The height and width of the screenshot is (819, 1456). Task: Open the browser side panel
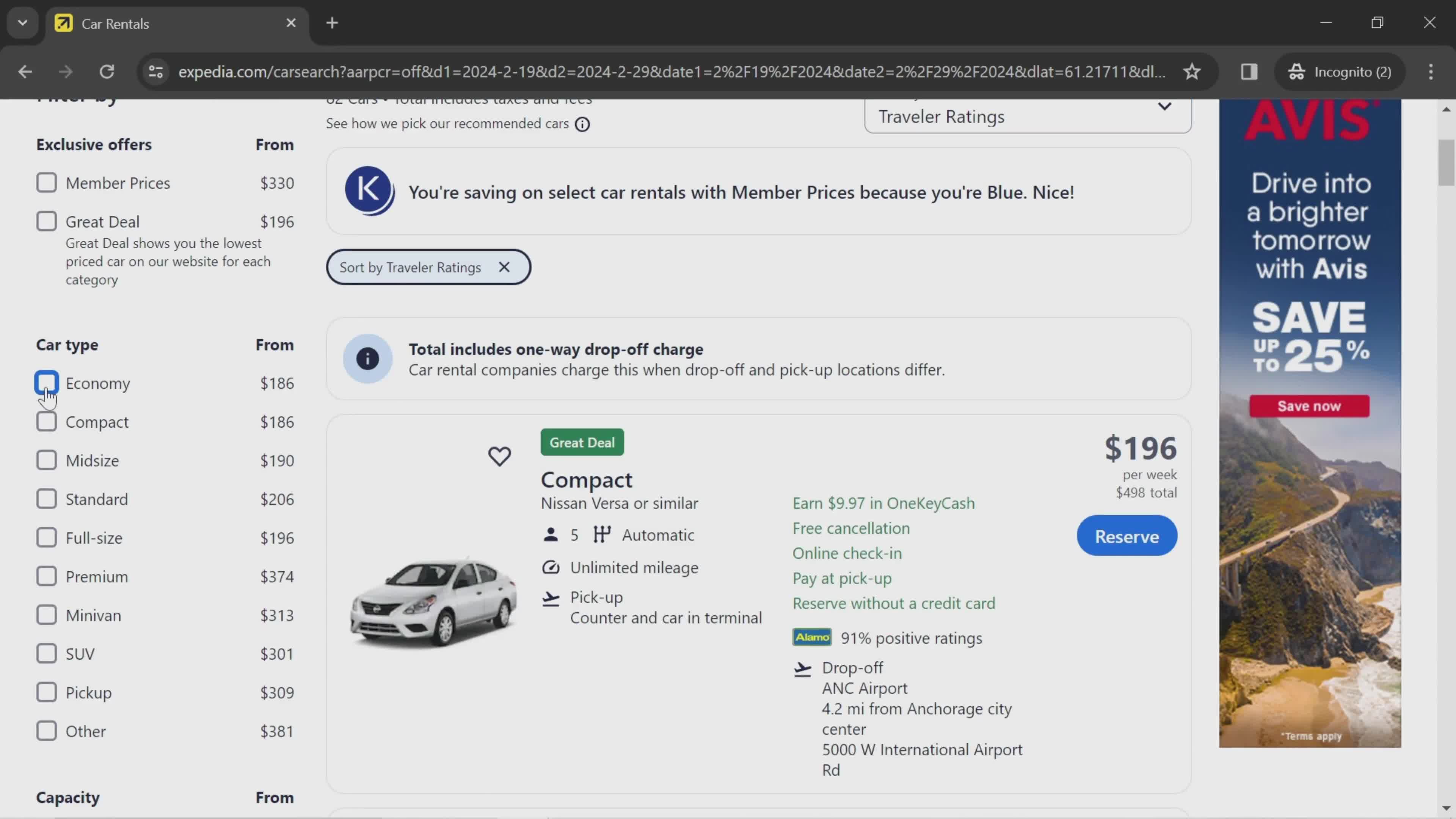click(1249, 72)
